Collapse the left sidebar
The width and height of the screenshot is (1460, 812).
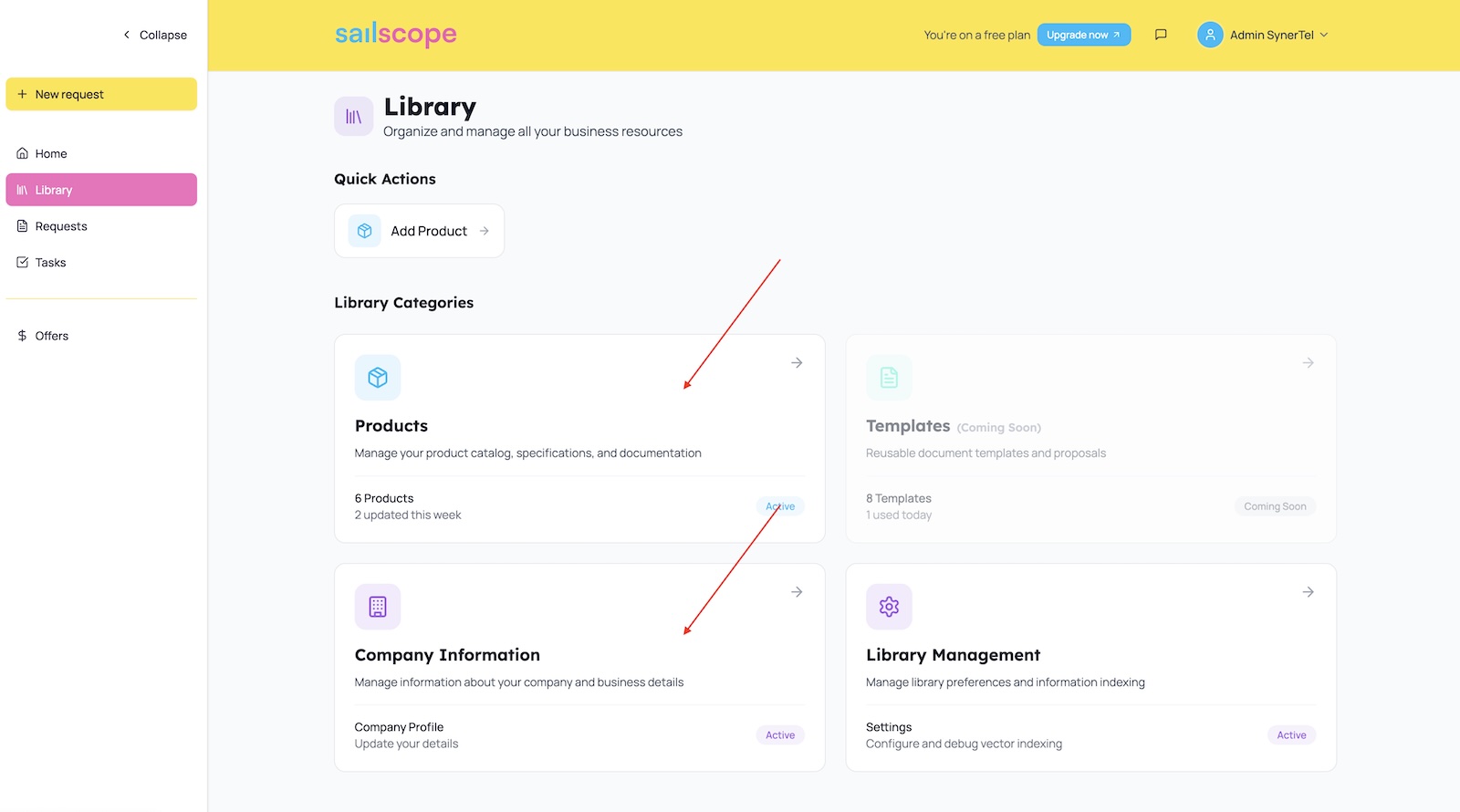click(x=155, y=35)
